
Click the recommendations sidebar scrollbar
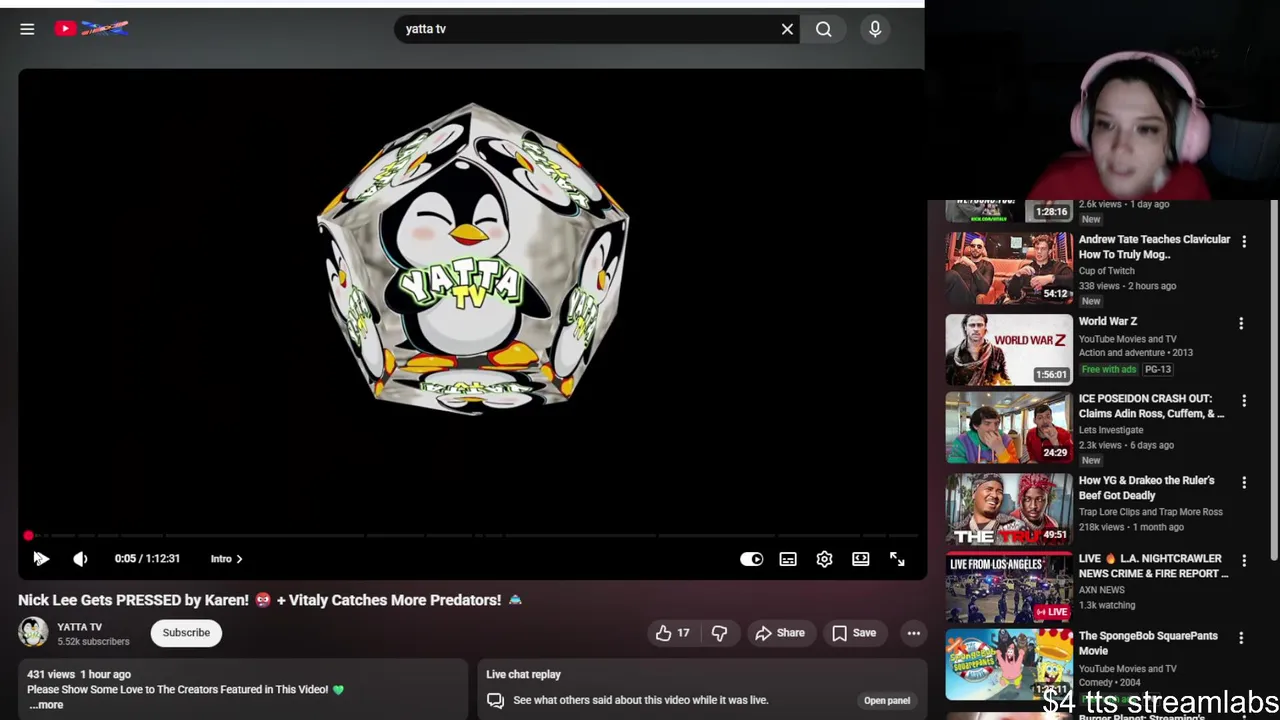pos(1274,380)
